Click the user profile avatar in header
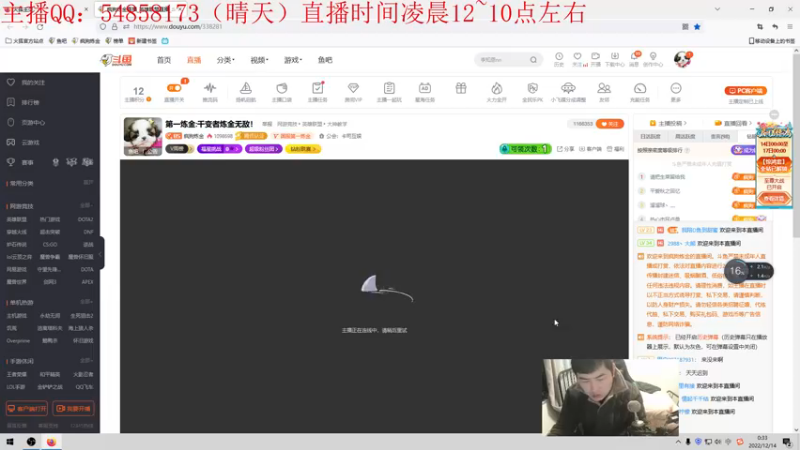This screenshot has width=800, height=450. click(682, 59)
